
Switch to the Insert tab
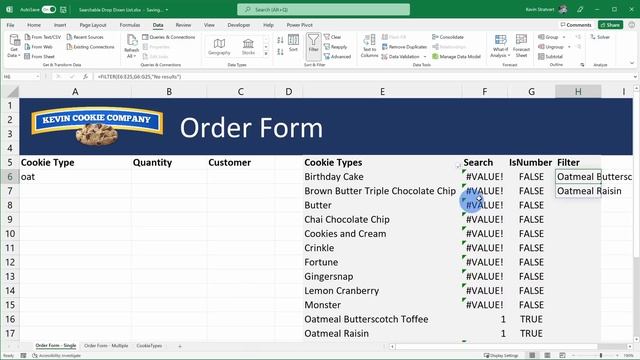(60, 25)
